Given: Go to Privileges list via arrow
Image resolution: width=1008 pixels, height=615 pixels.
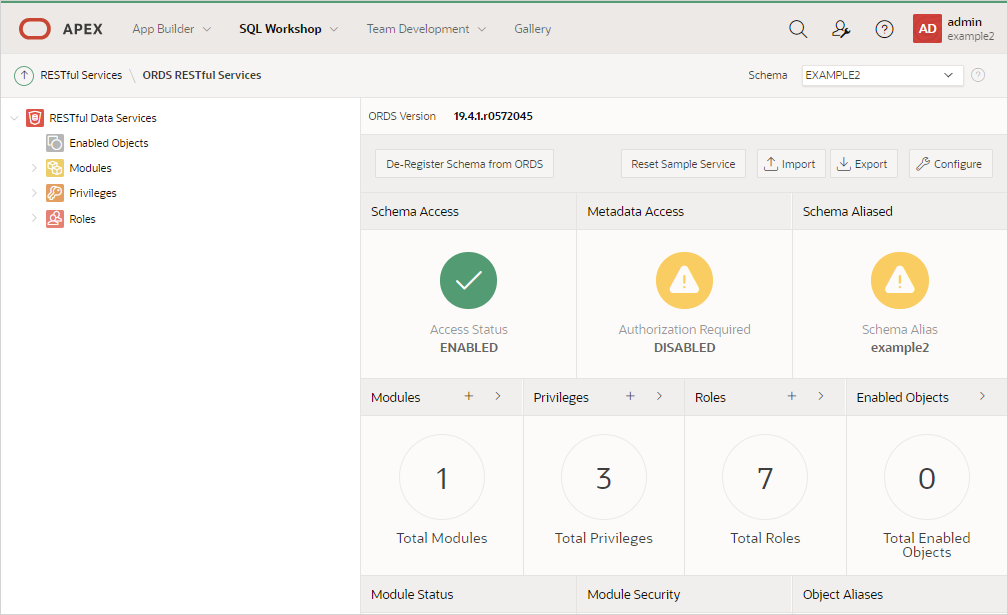Looking at the screenshot, I should 659,396.
